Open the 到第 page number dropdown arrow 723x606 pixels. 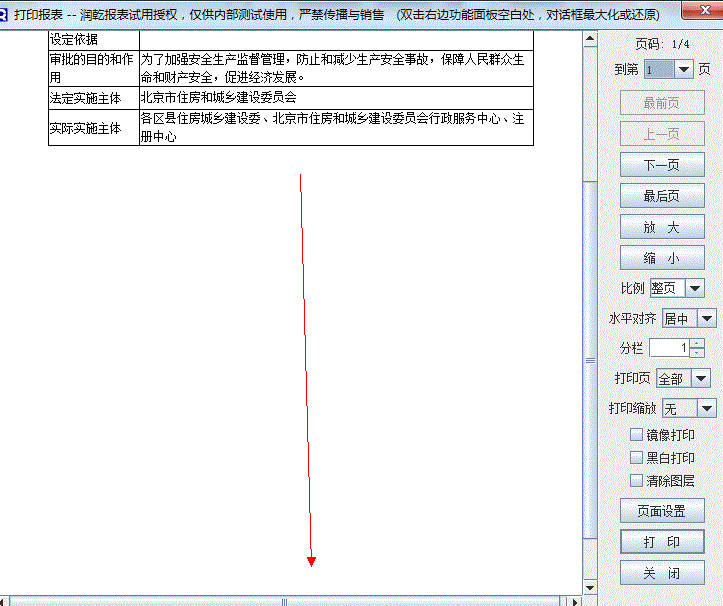pos(684,70)
